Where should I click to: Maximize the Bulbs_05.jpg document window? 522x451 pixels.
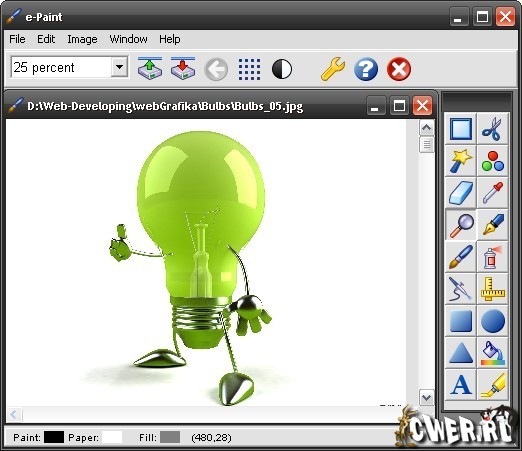click(399, 106)
